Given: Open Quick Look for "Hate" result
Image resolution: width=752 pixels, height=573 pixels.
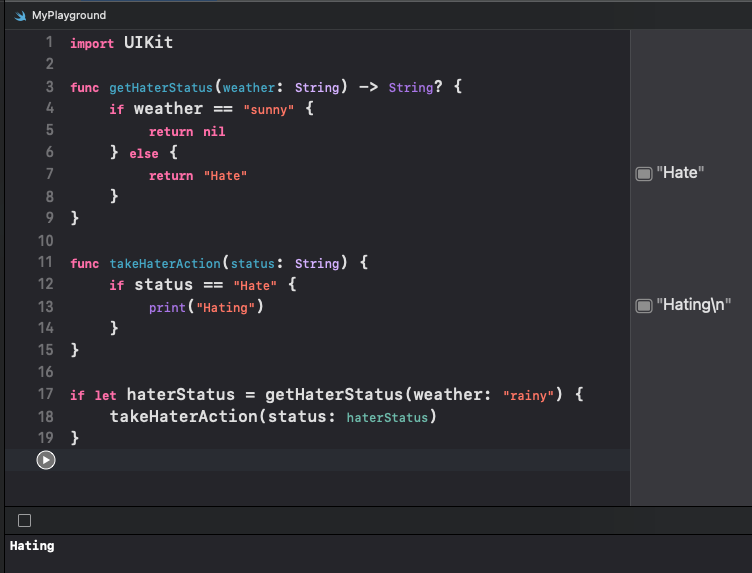Looking at the screenshot, I should [644, 174].
